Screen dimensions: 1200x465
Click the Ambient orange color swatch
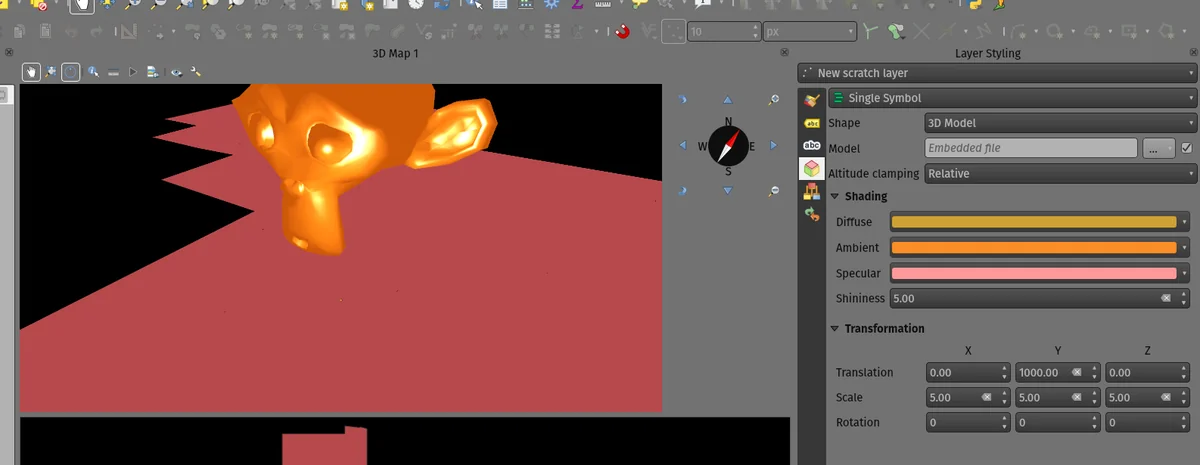tap(1033, 248)
